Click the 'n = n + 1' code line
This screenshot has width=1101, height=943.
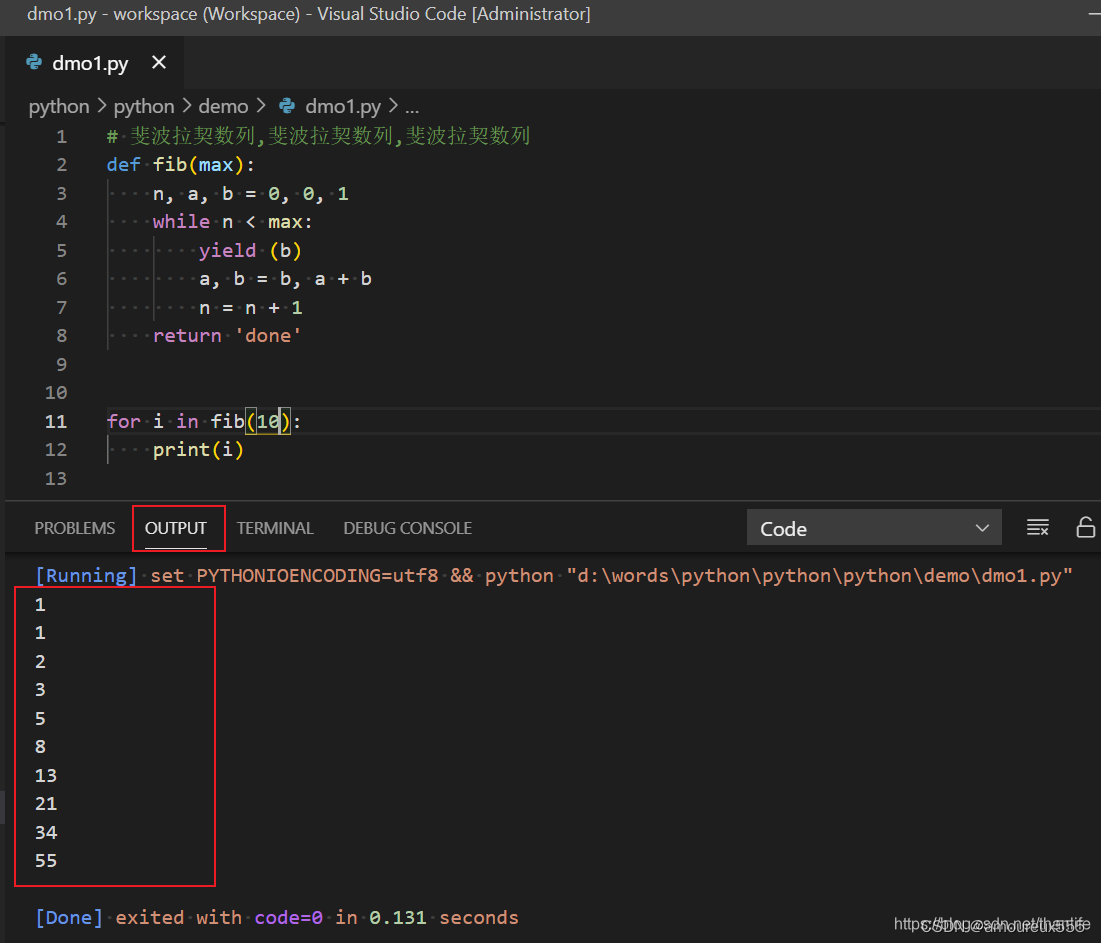(x=251, y=308)
